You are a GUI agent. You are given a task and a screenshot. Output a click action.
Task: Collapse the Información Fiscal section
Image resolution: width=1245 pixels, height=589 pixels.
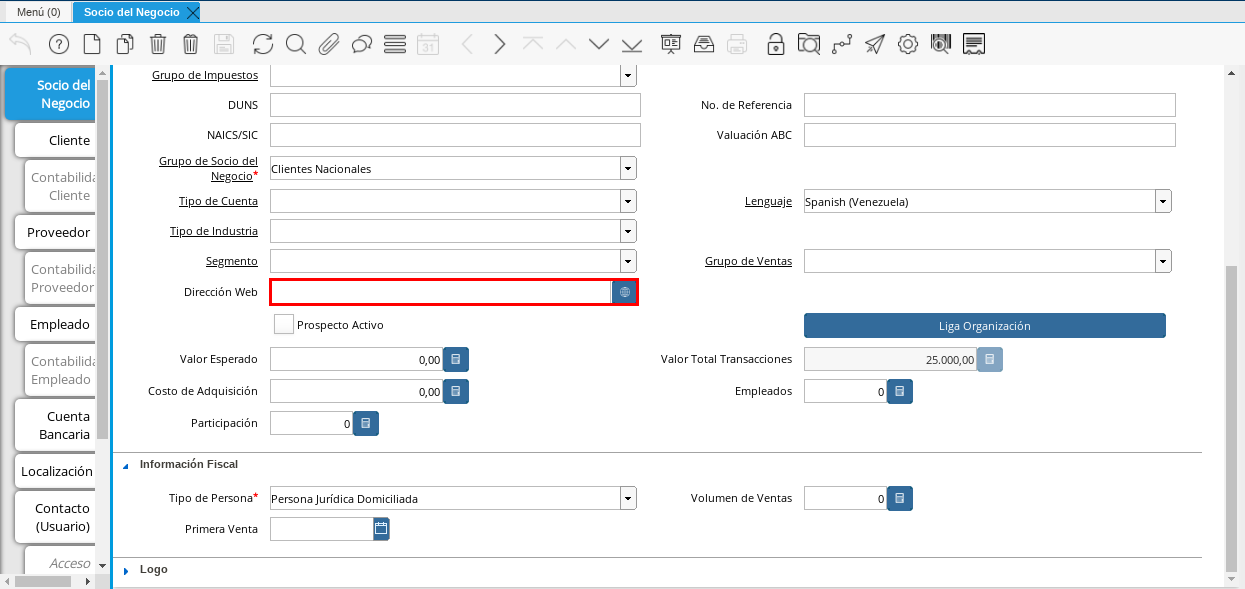pos(127,465)
